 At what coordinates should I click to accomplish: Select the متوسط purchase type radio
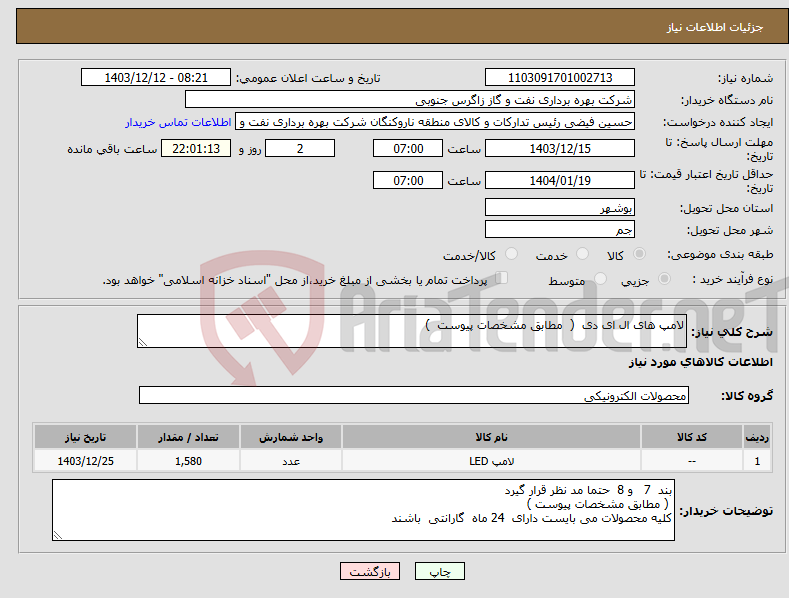click(600, 279)
